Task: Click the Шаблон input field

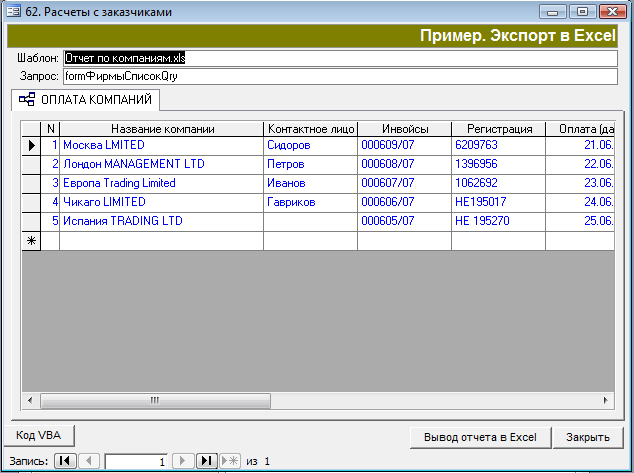Action: coord(340,58)
